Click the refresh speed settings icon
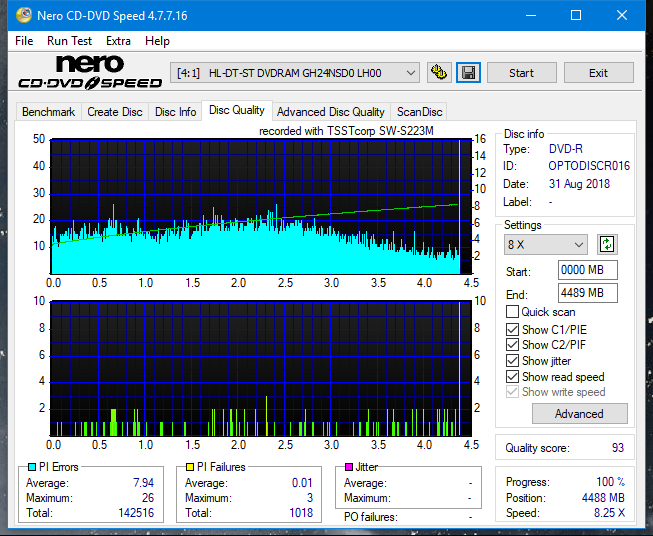The width and height of the screenshot is (653, 536). [x=607, y=244]
